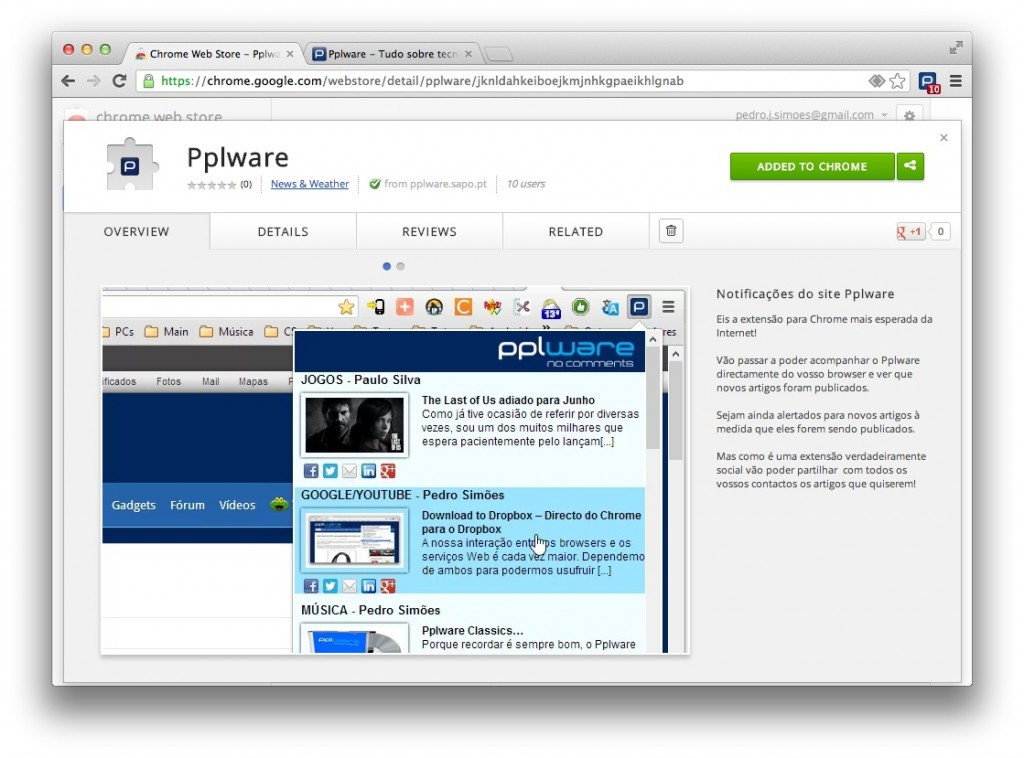This screenshot has width=1024, height=758.
Task: Click the Pplware P extension icon in the toolbar
Action: pyautogui.click(x=638, y=307)
